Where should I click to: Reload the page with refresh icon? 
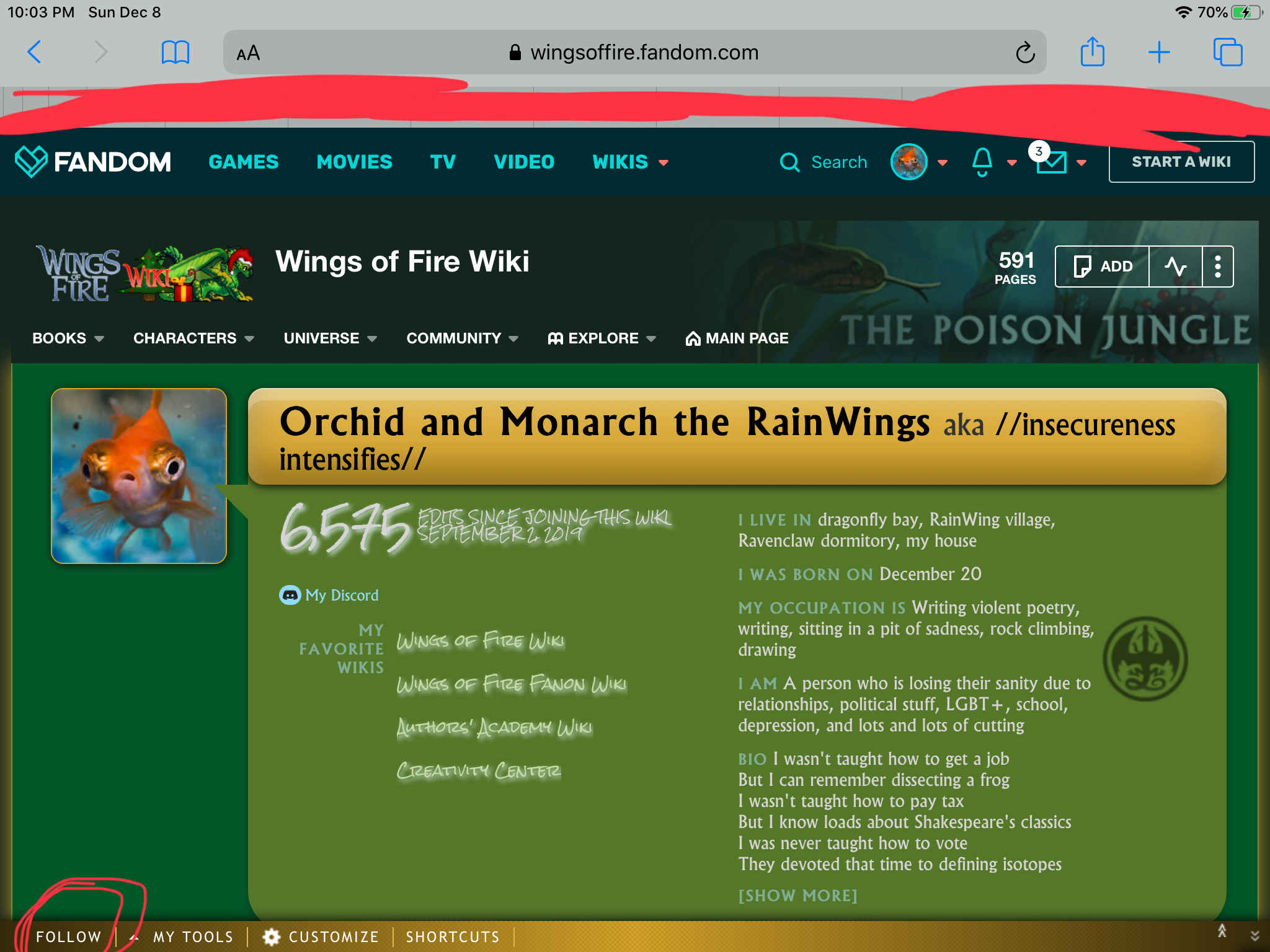coord(1025,53)
